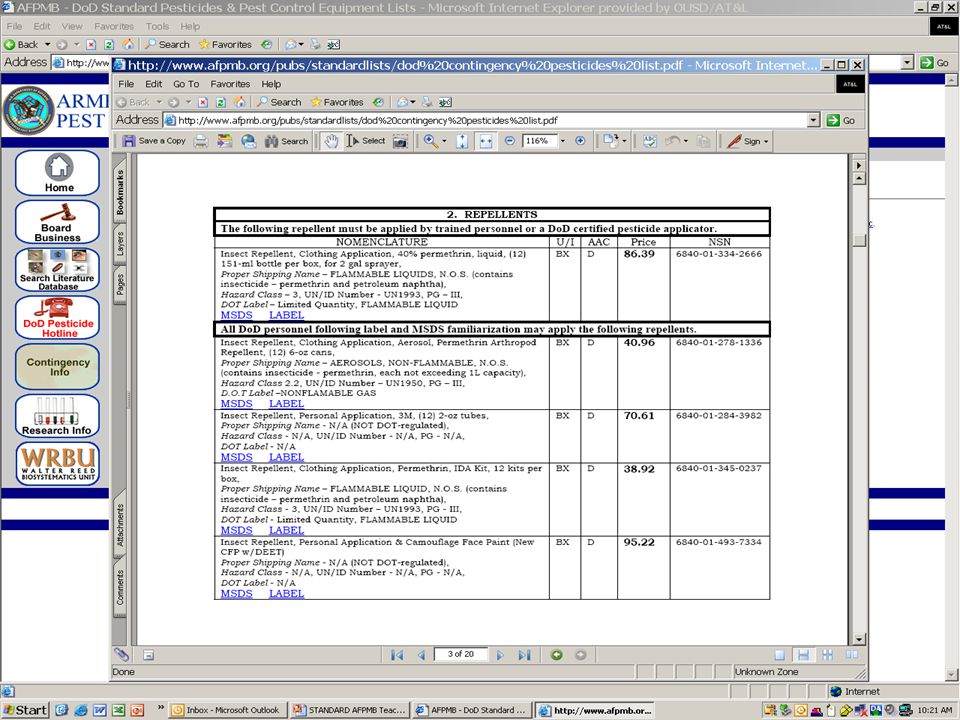960x720 pixels.
Task: Click the green Previous View button
Action: [557, 655]
